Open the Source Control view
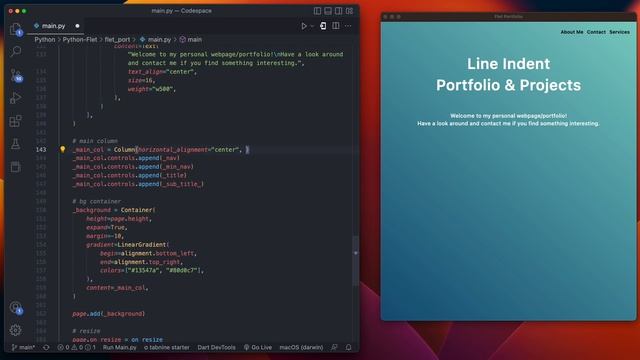This screenshot has height=360, width=640. (x=16, y=75)
